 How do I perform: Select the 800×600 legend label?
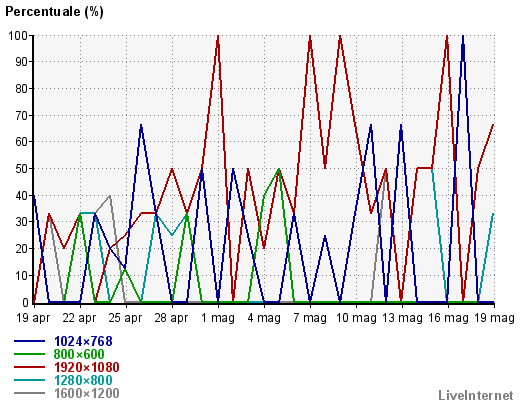(79, 354)
